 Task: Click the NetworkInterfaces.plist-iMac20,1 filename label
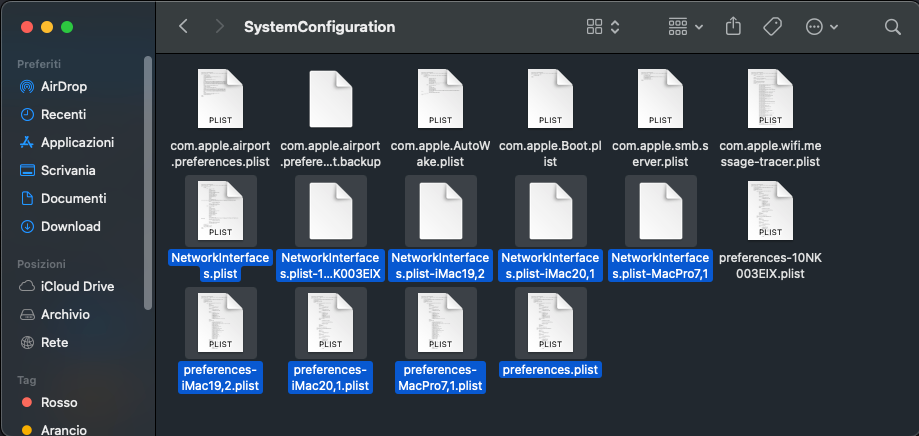pyautogui.click(x=550, y=265)
